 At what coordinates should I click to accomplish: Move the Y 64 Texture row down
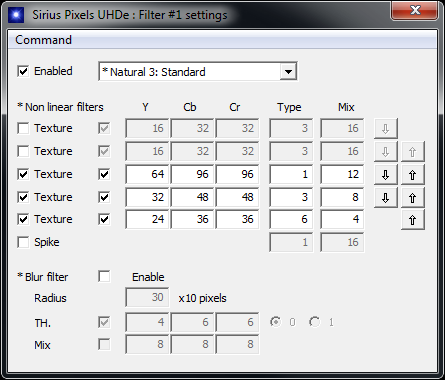point(386,174)
